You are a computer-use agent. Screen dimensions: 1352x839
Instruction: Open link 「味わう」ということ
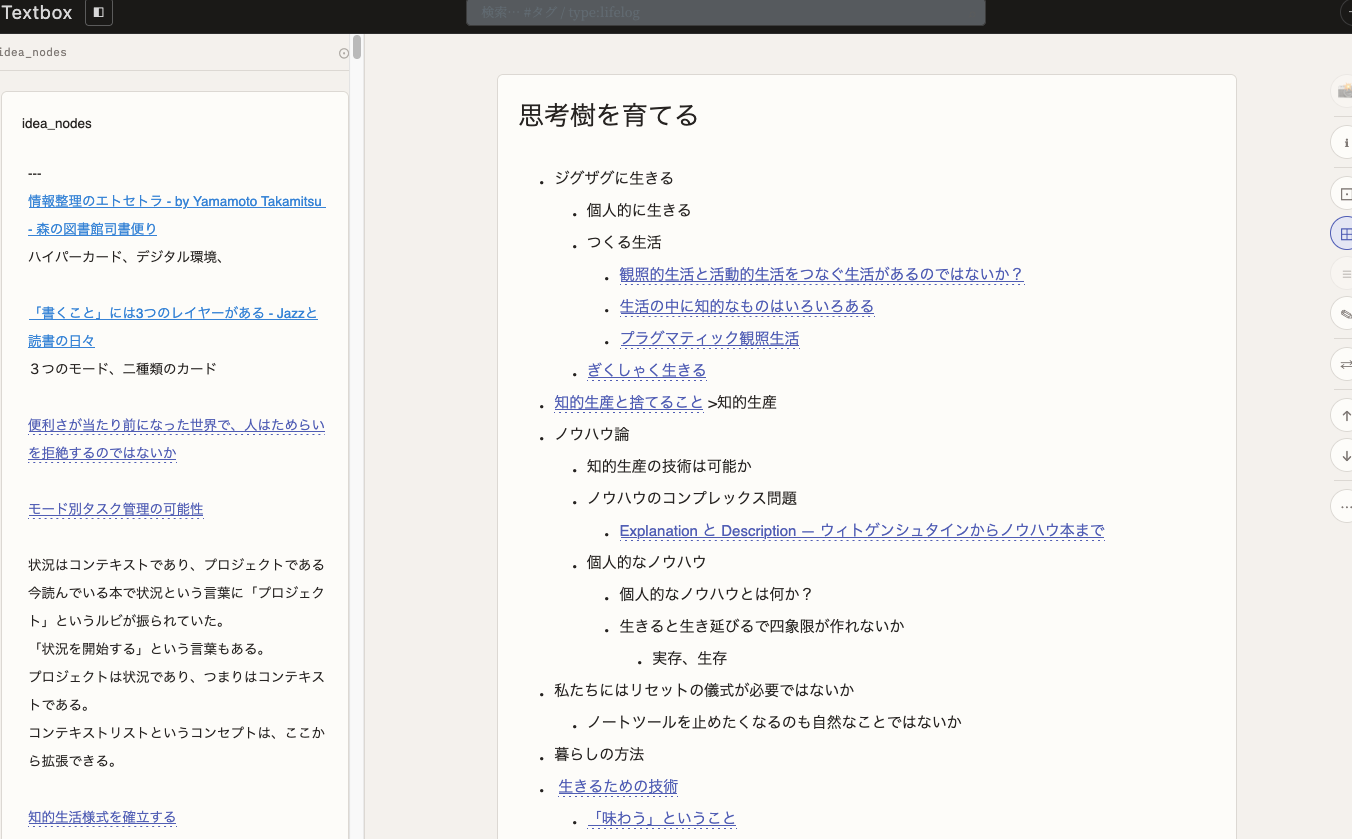(x=661, y=818)
